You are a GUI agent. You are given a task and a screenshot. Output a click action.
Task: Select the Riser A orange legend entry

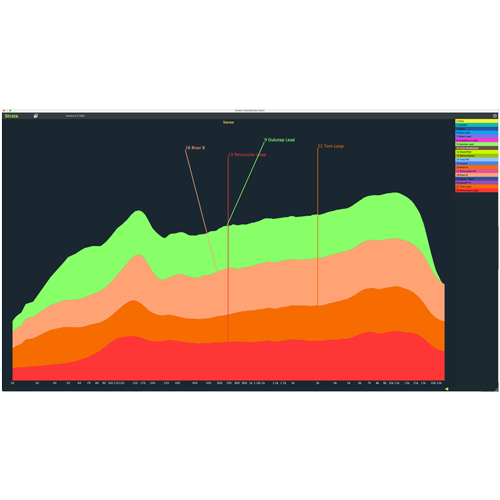[x=477, y=167]
